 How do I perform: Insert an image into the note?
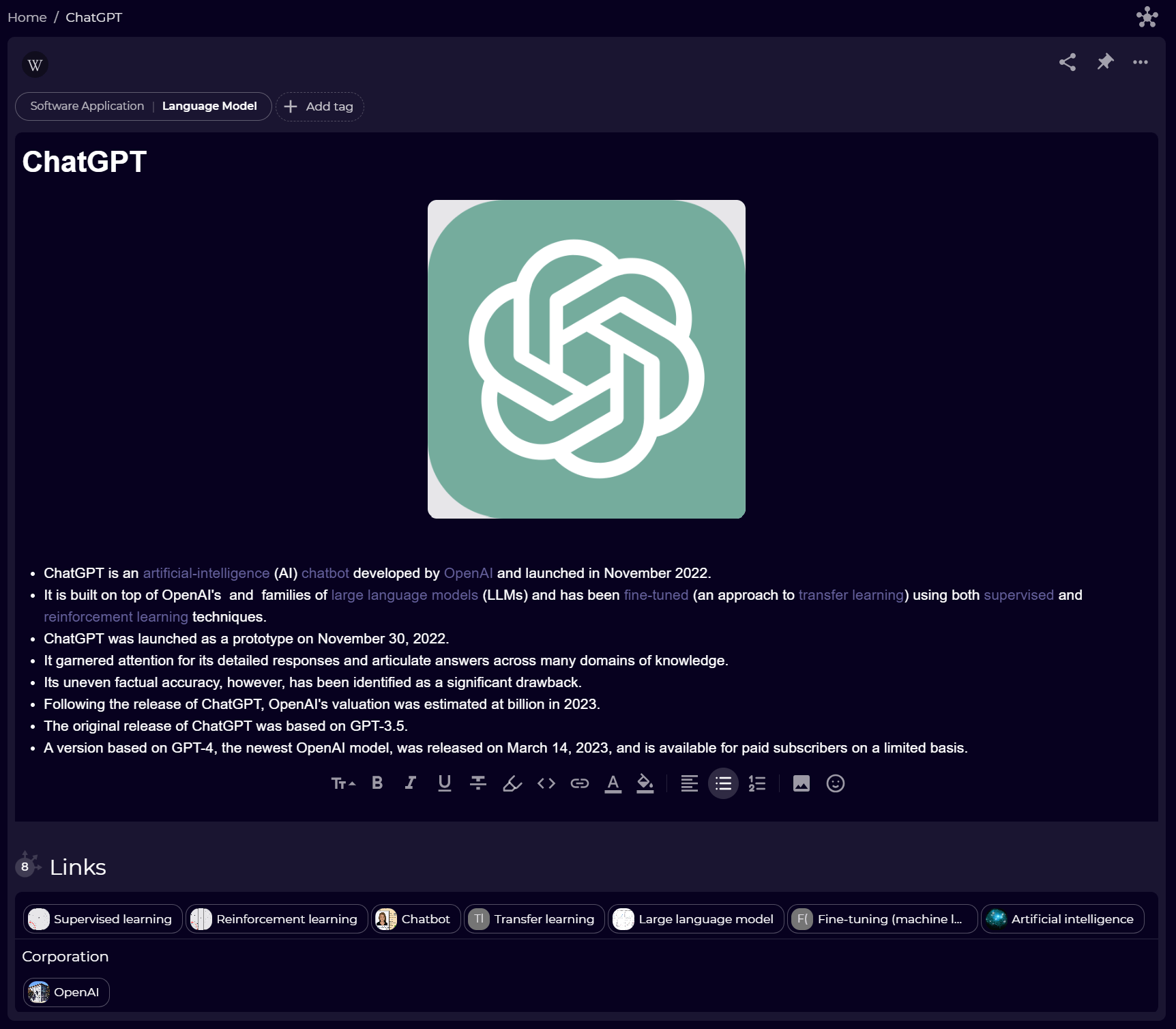pyautogui.click(x=801, y=783)
